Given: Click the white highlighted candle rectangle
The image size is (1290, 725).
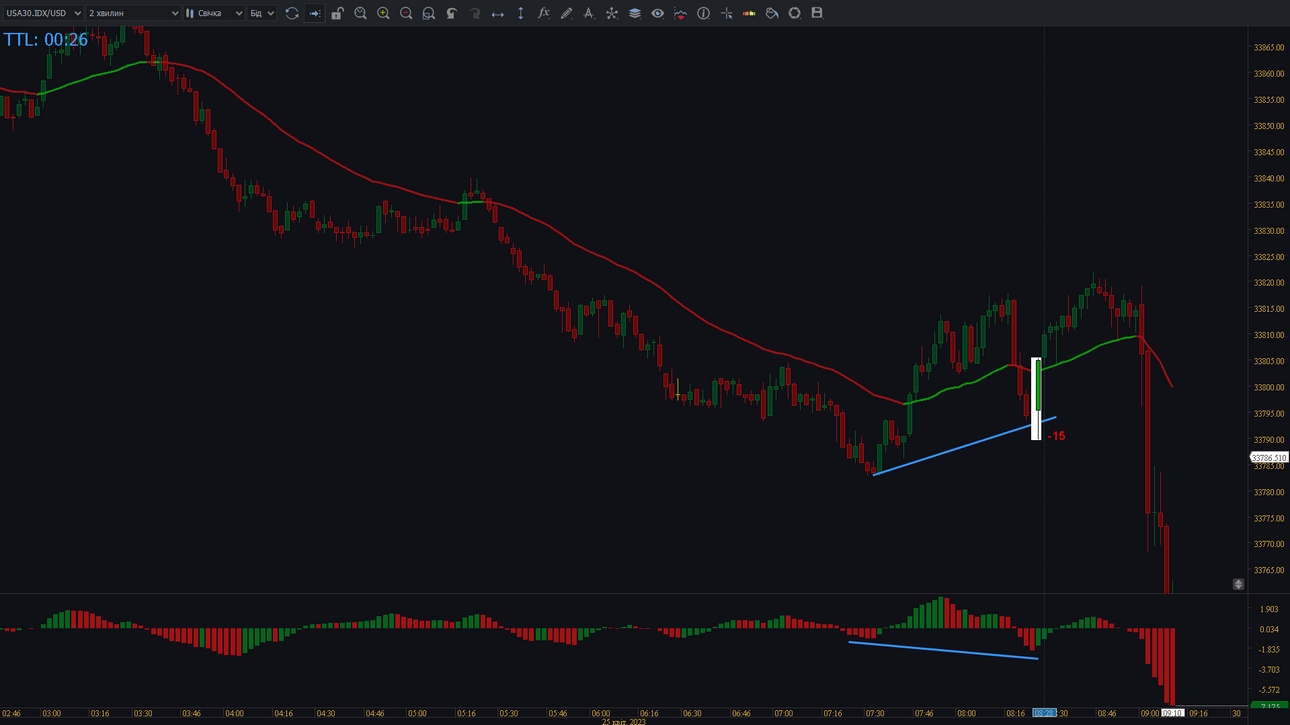Looking at the screenshot, I should [x=1036, y=399].
